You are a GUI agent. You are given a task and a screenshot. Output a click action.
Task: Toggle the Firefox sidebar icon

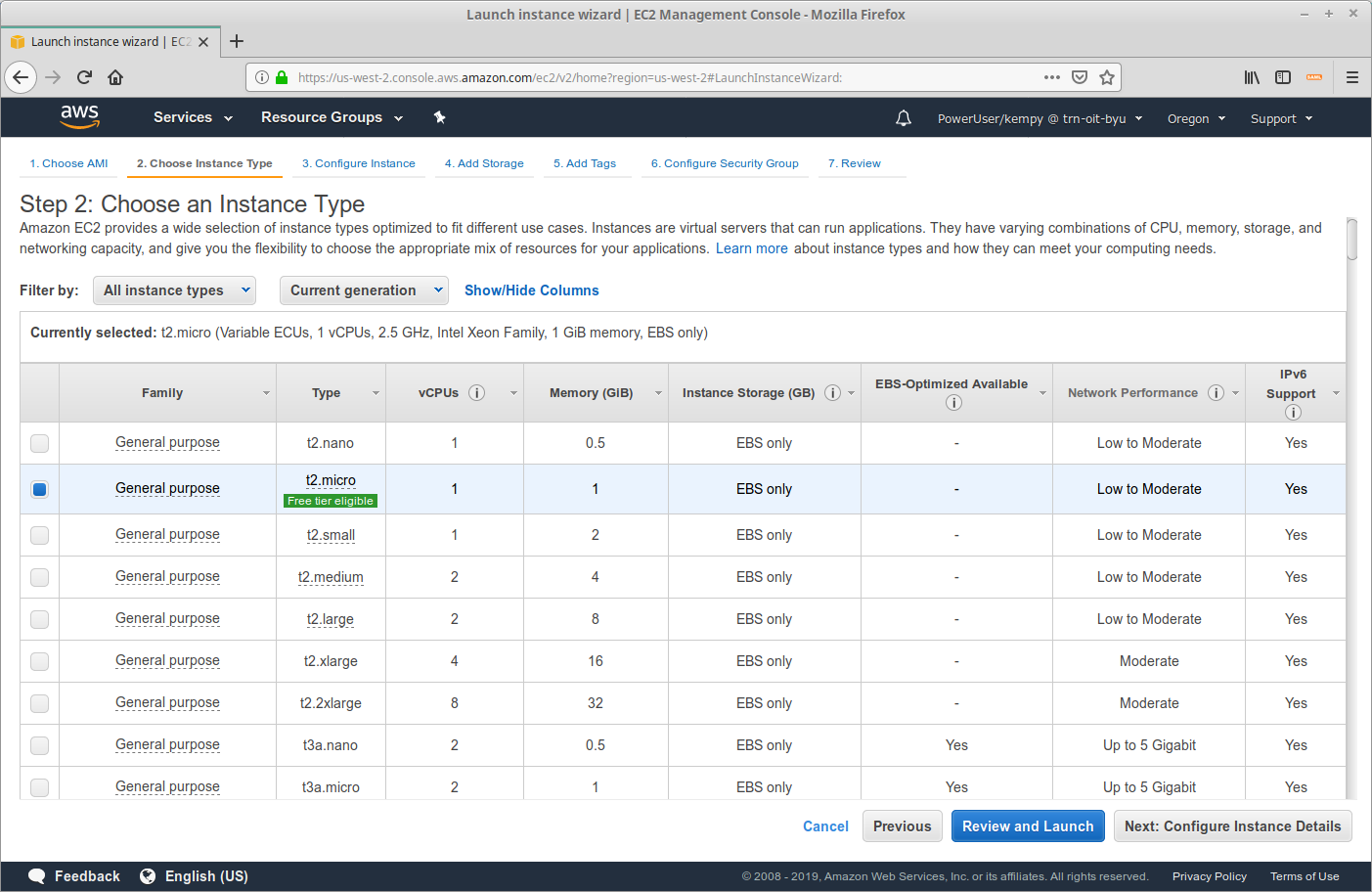coord(1283,77)
